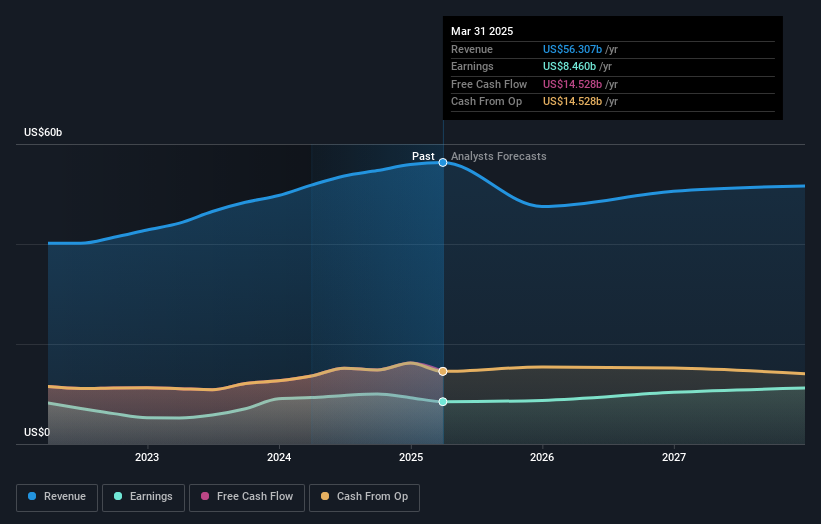Image resolution: width=821 pixels, height=524 pixels.
Task: Click the Earnings row label in the tooltip
Action: coord(472,66)
